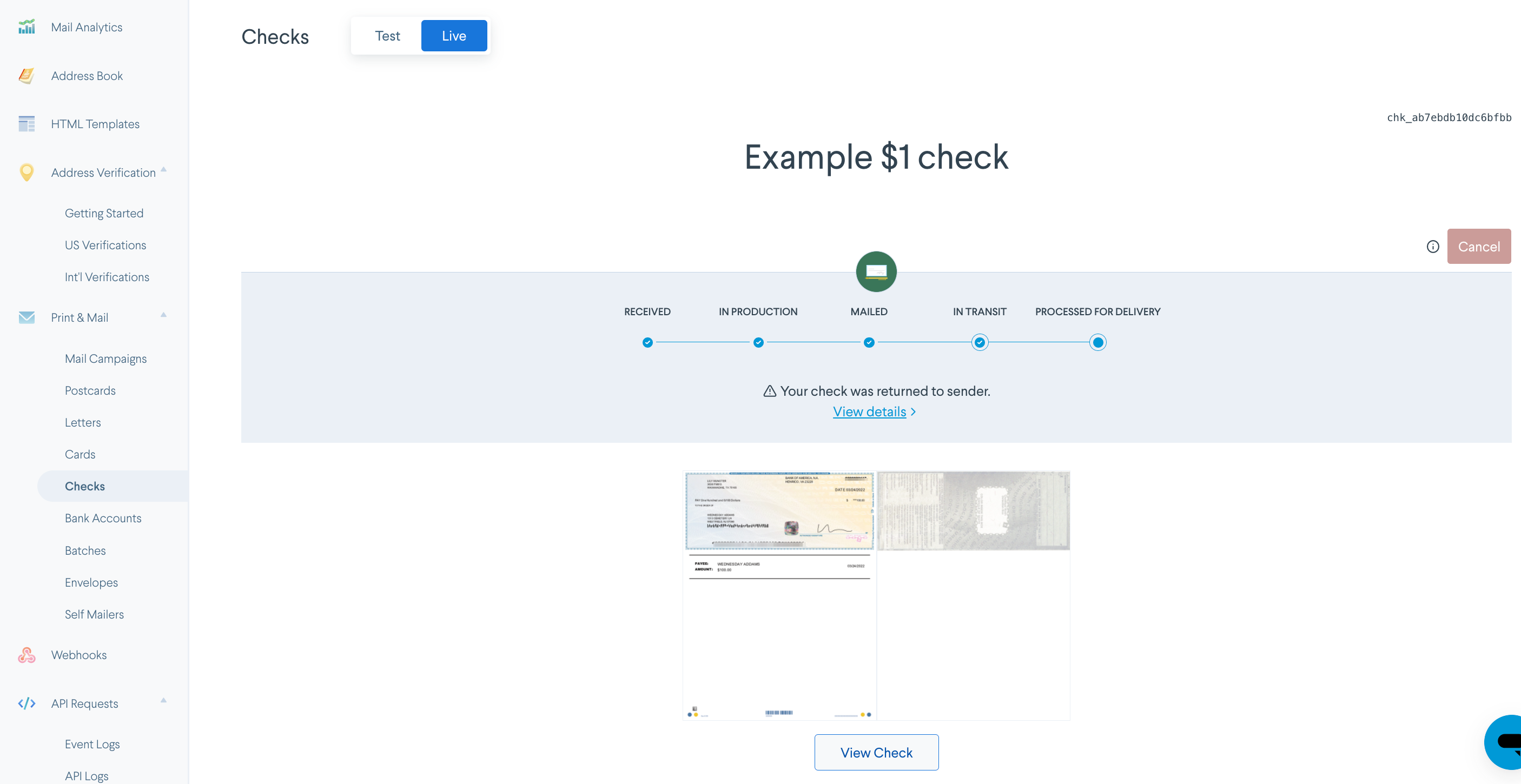1521x784 pixels.
Task: Click the Received progress marker
Action: pos(647,342)
